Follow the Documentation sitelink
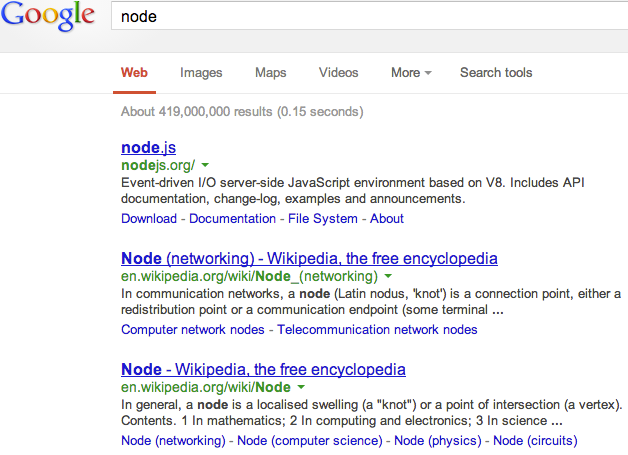The height and width of the screenshot is (455, 628). tap(232, 219)
